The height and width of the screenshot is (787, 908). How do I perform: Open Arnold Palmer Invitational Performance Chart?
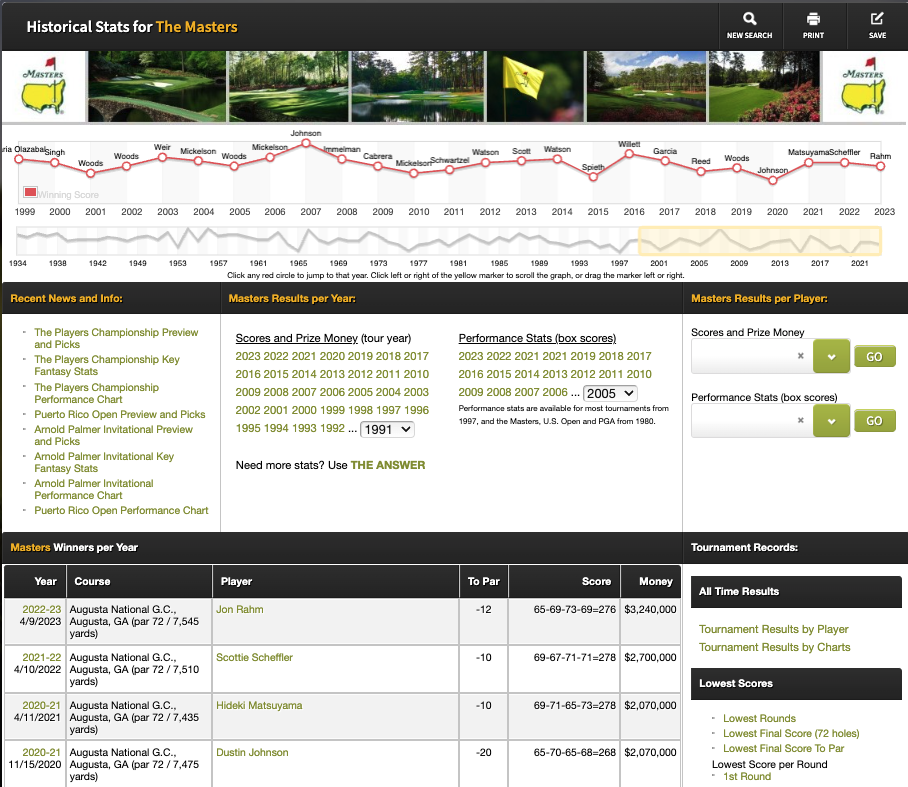[x=94, y=489]
